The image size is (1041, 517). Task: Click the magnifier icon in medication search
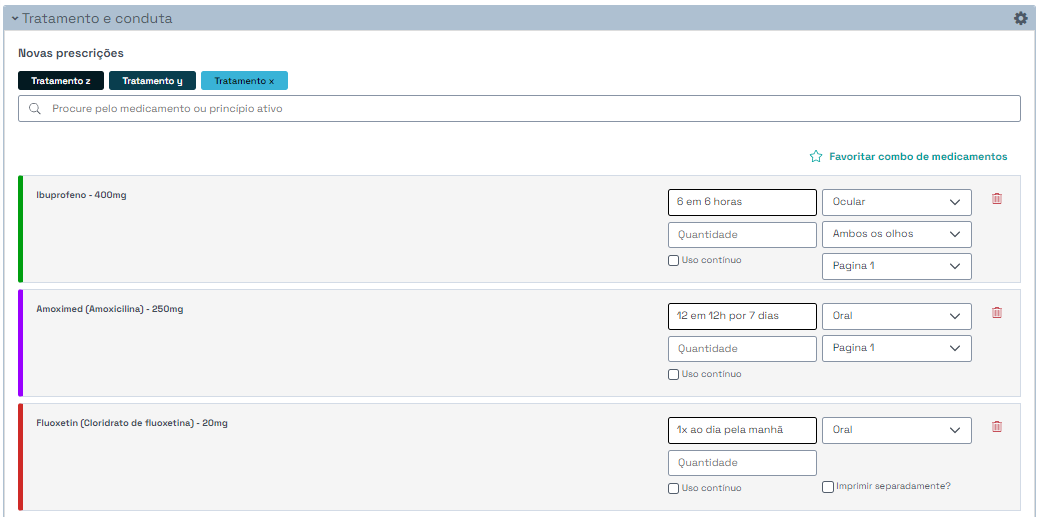[35, 109]
